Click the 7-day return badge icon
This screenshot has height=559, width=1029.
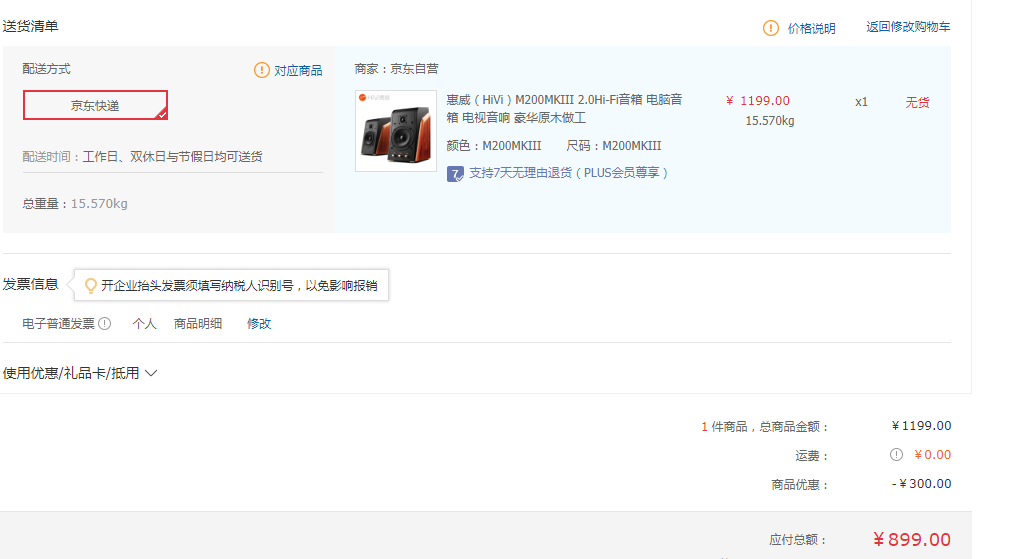pyautogui.click(x=455, y=174)
